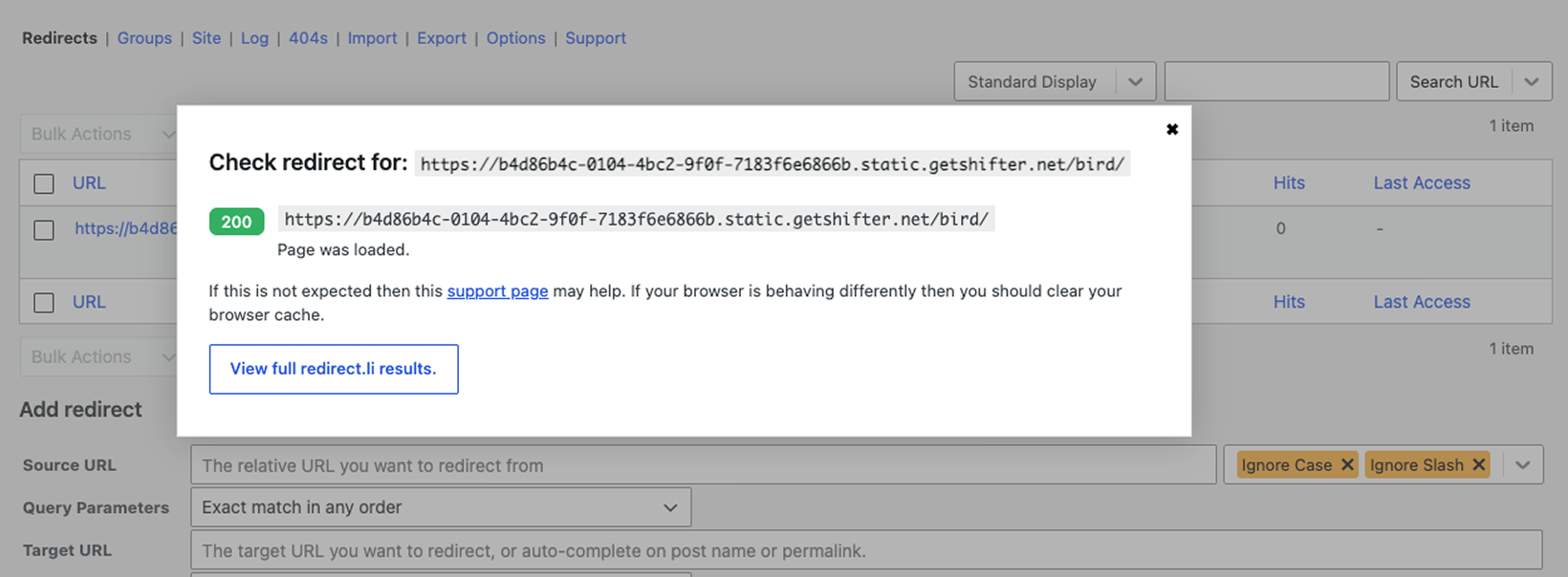
Task: Click the 'Page was loaded.' message
Action: (343, 249)
